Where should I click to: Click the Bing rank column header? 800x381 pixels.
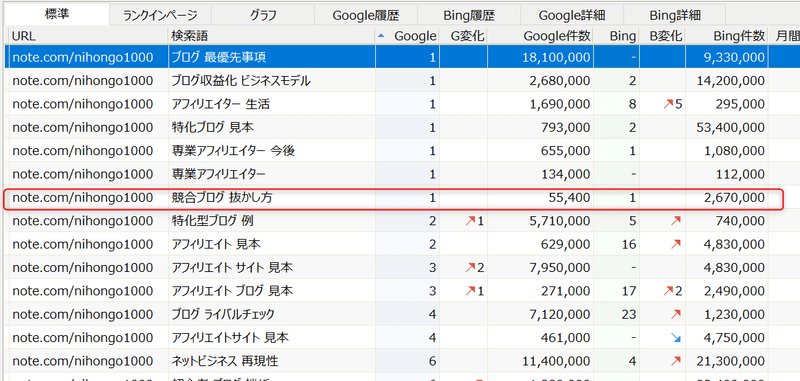[x=617, y=36]
